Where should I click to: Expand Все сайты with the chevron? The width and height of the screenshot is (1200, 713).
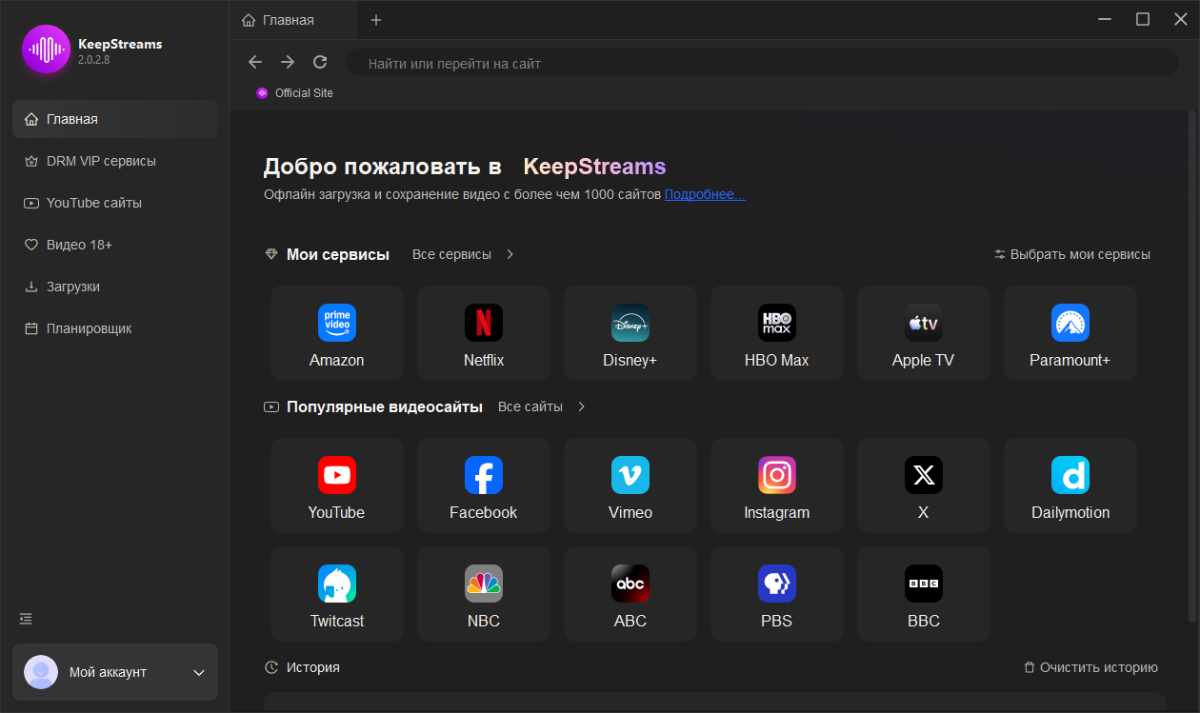[582, 407]
